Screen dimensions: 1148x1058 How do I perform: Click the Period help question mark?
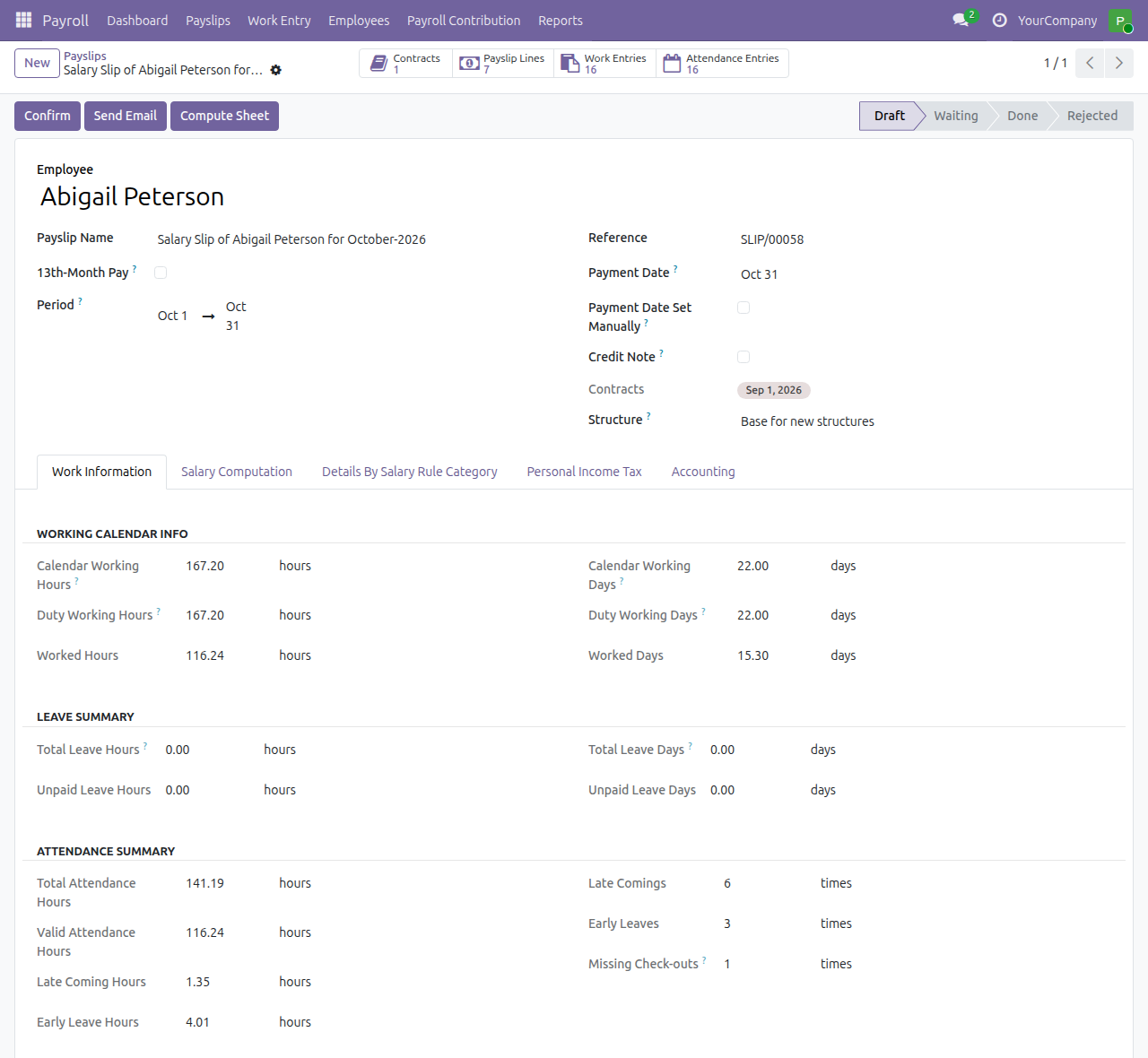[x=80, y=301]
